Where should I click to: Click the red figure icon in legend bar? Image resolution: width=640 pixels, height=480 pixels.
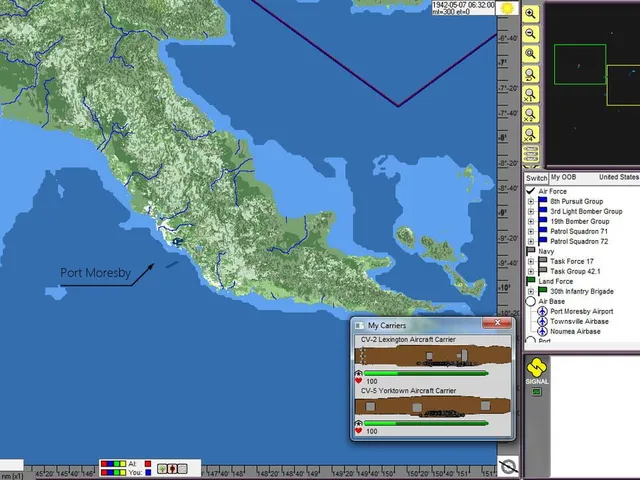click(x=172, y=469)
